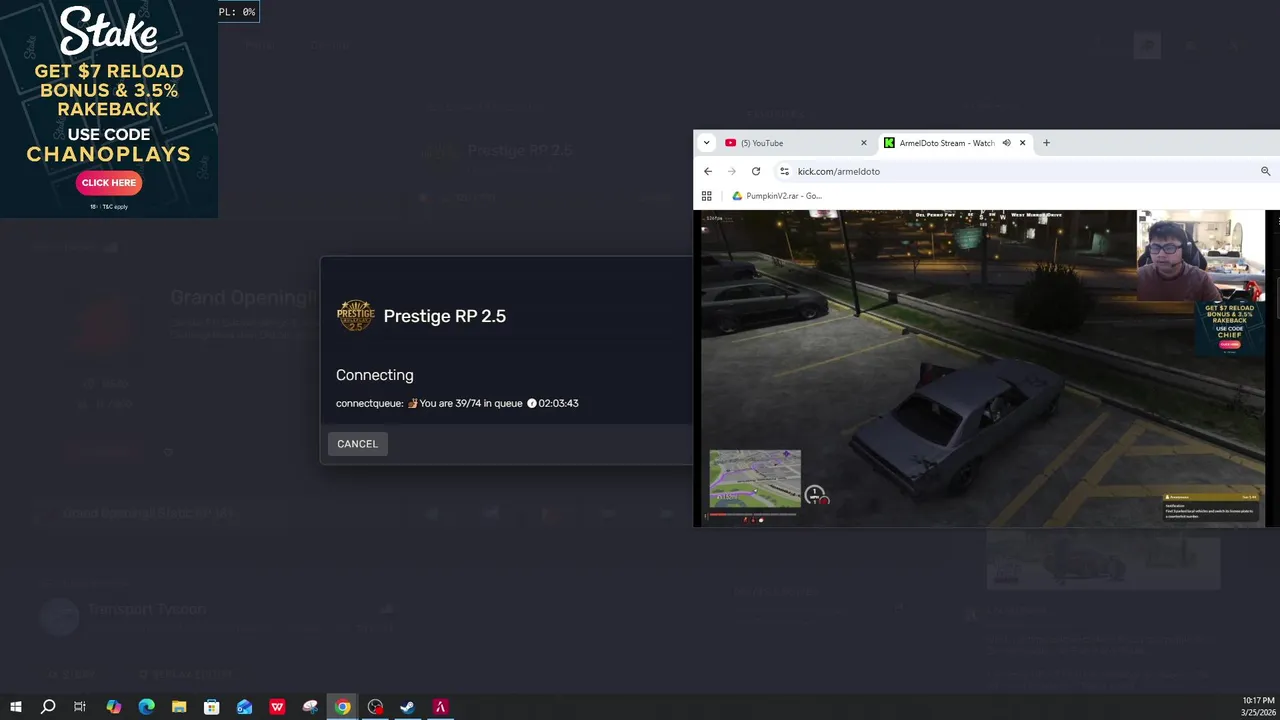Reload the kick.com page
This screenshot has height=720, width=1280.
click(756, 171)
